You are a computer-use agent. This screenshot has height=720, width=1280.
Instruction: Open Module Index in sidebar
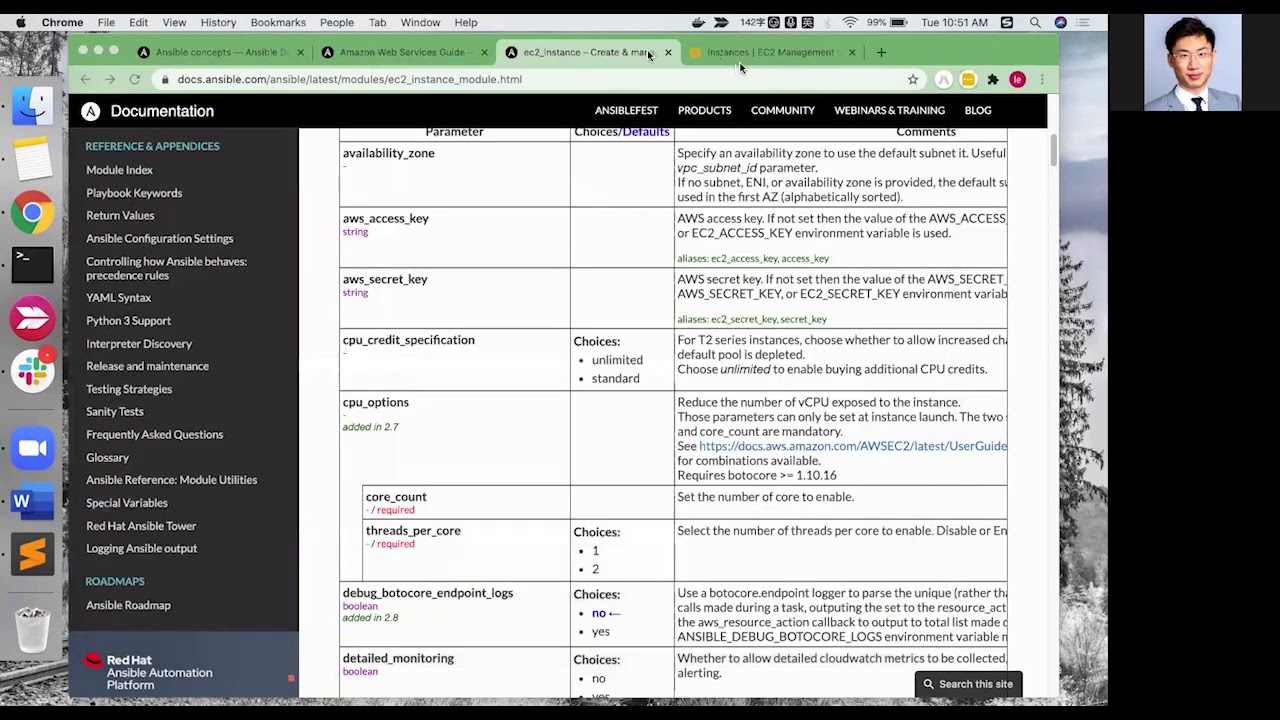click(x=119, y=170)
